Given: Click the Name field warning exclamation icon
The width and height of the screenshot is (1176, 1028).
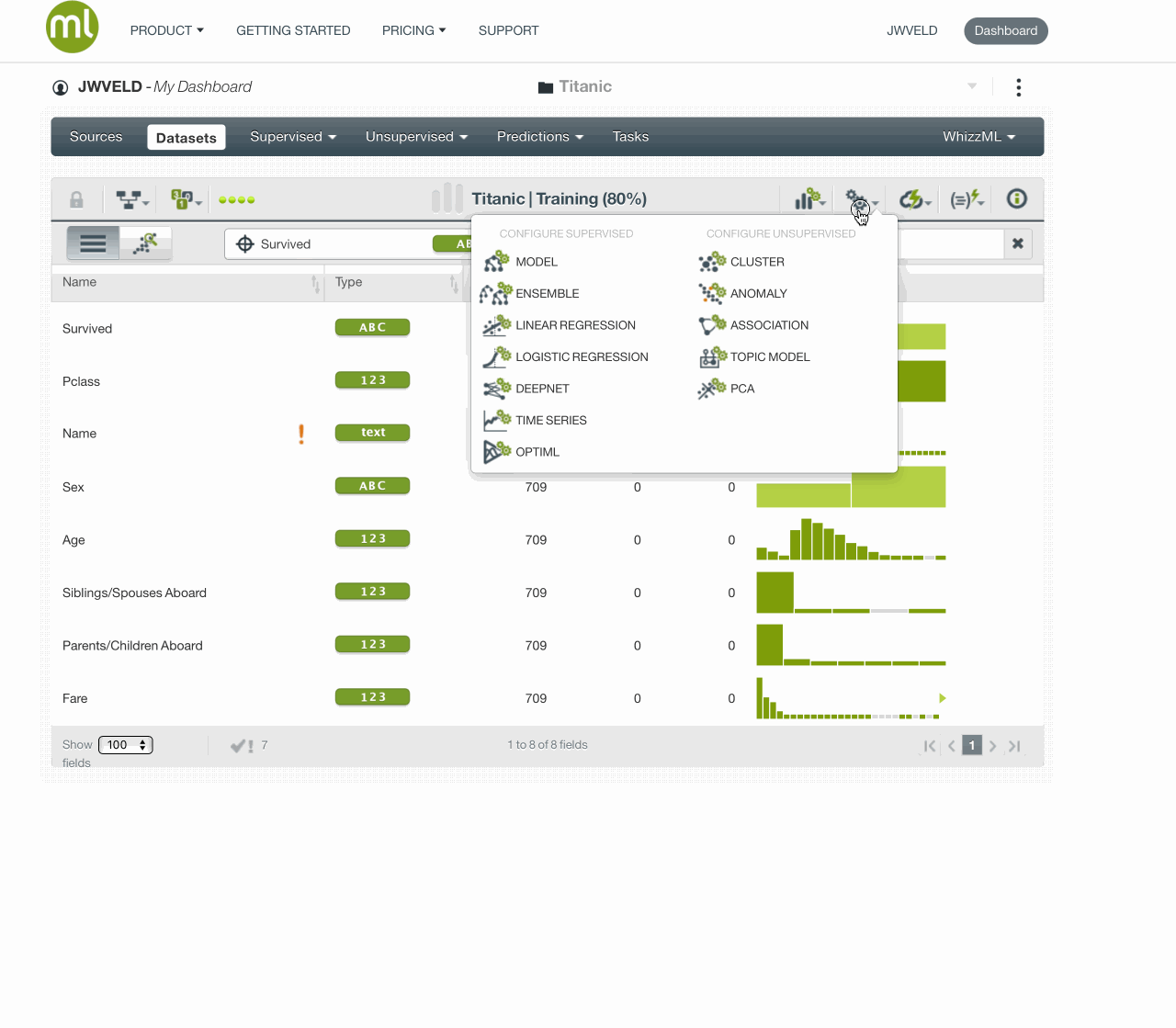Looking at the screenshot, I should (301, 434).
